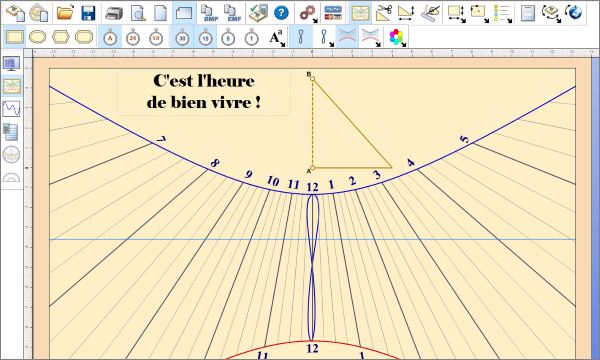
Task: Open the data tables view in sidebar
Action: pyautogui.click(x=11, y=131)
